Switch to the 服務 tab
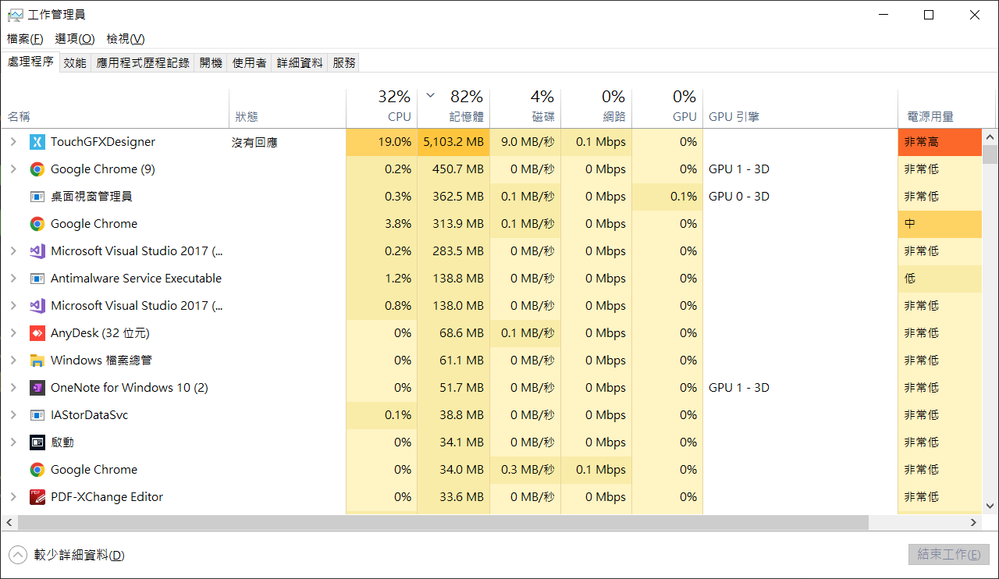Image resolution: width=999 pixels, height=579 pixels. [x=344, y=63]
